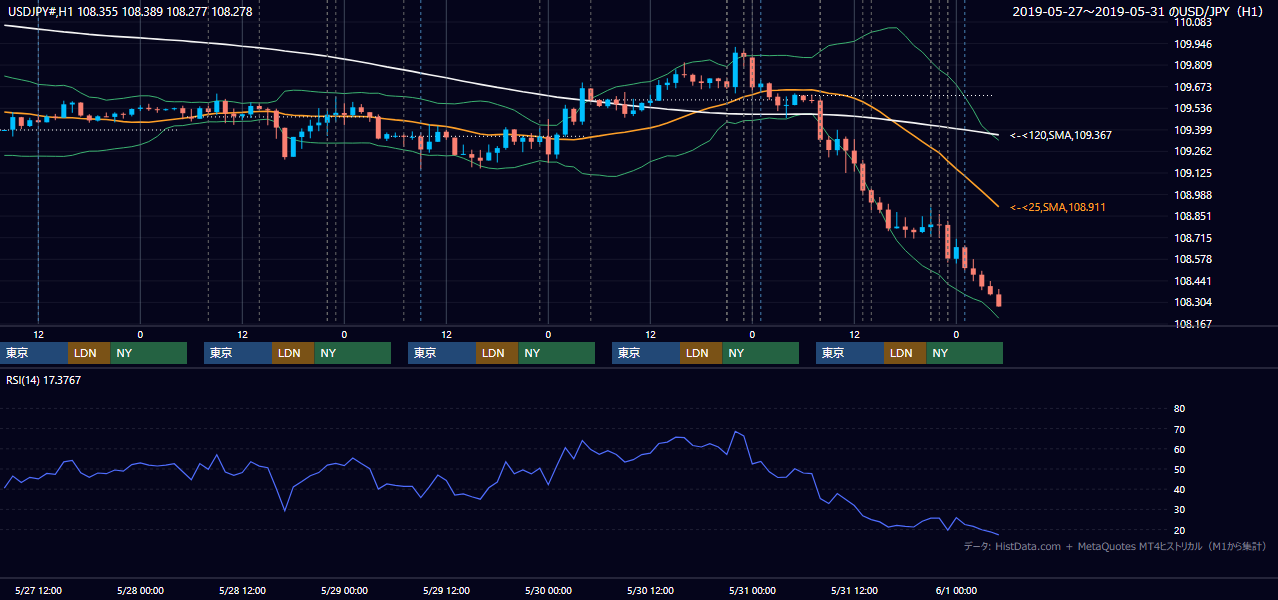The width and height of the screenshot is (1278, 600).
Task: Select the RSI(14) 17.3767 indicator label
Action: [x=43, y=379]
